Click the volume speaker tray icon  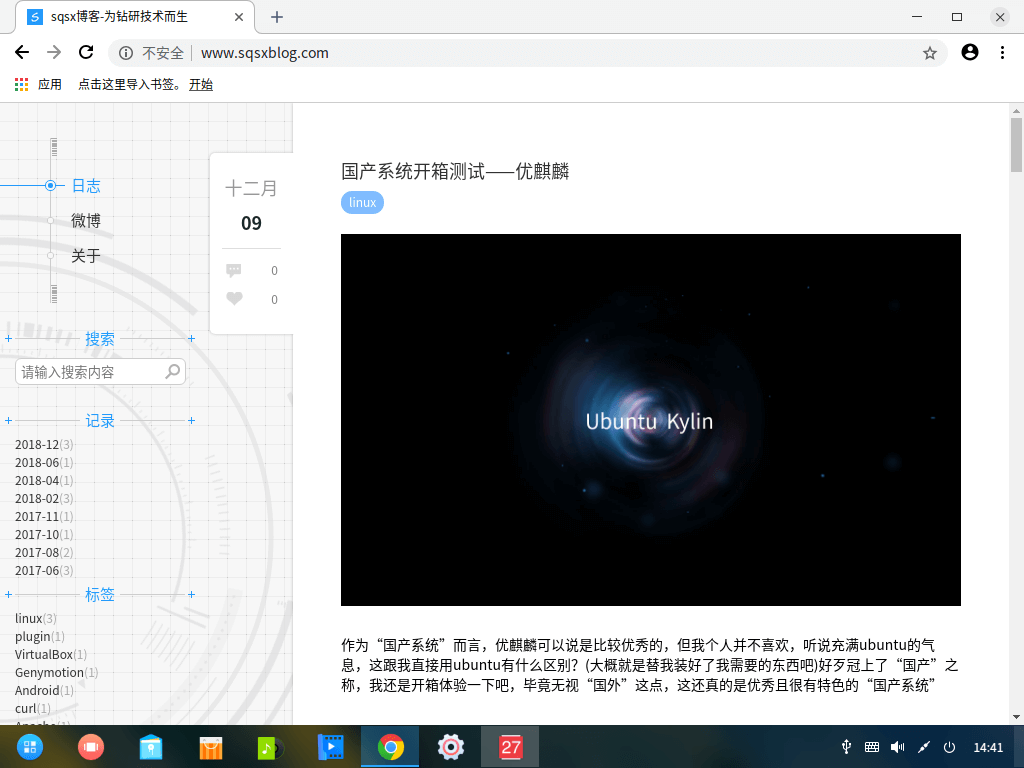[898, 747]
